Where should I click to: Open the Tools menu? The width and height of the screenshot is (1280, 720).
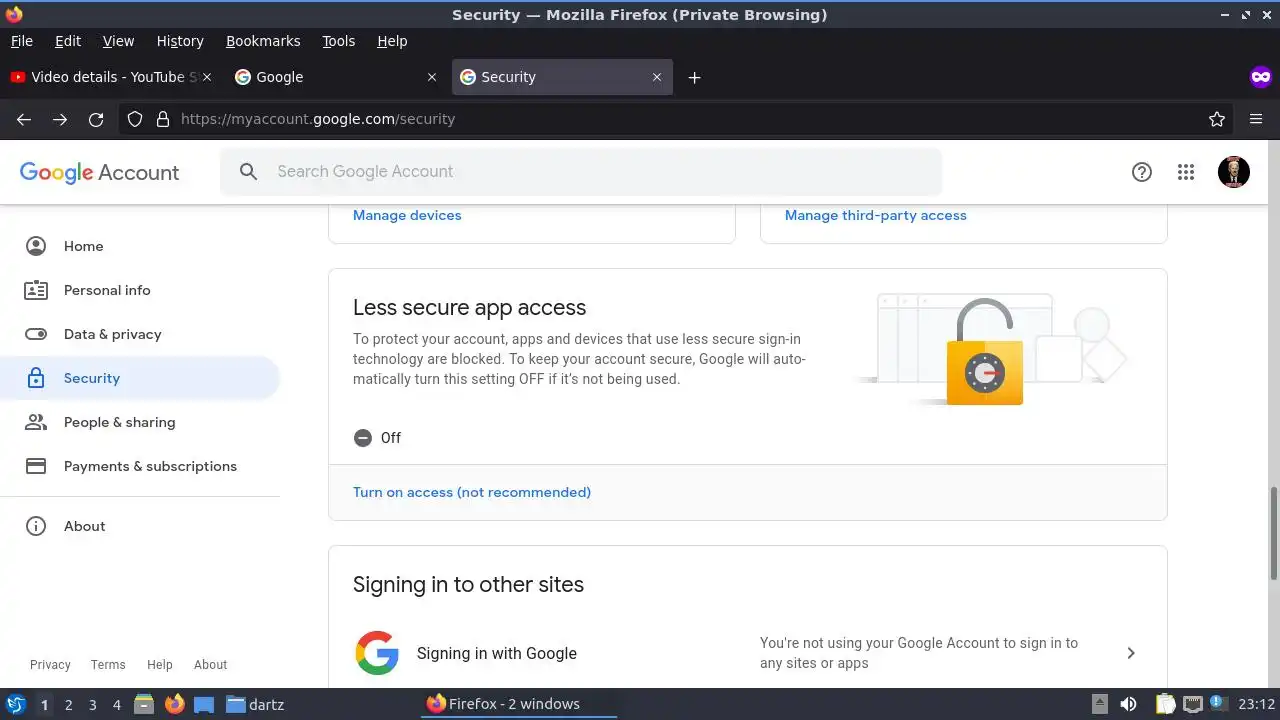tap(338, 41)
